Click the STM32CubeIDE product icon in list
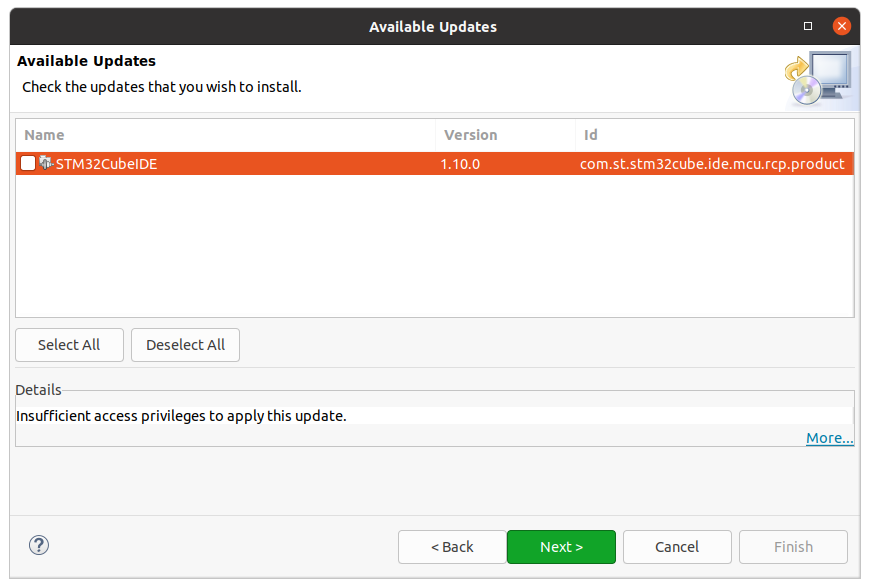This screenshot has width=870, height=588. [46, 163]
